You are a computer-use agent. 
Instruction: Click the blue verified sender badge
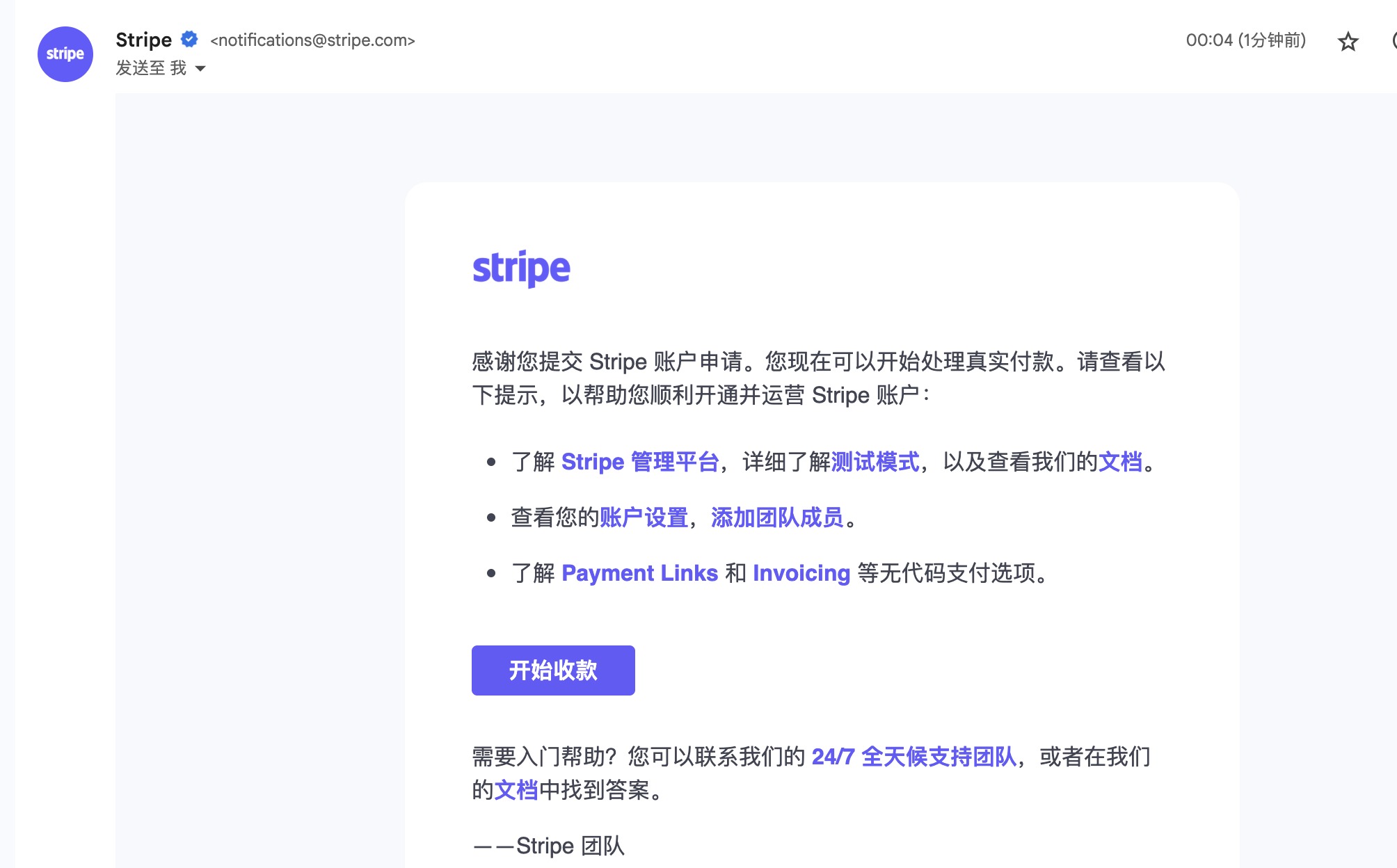point(189,39)
